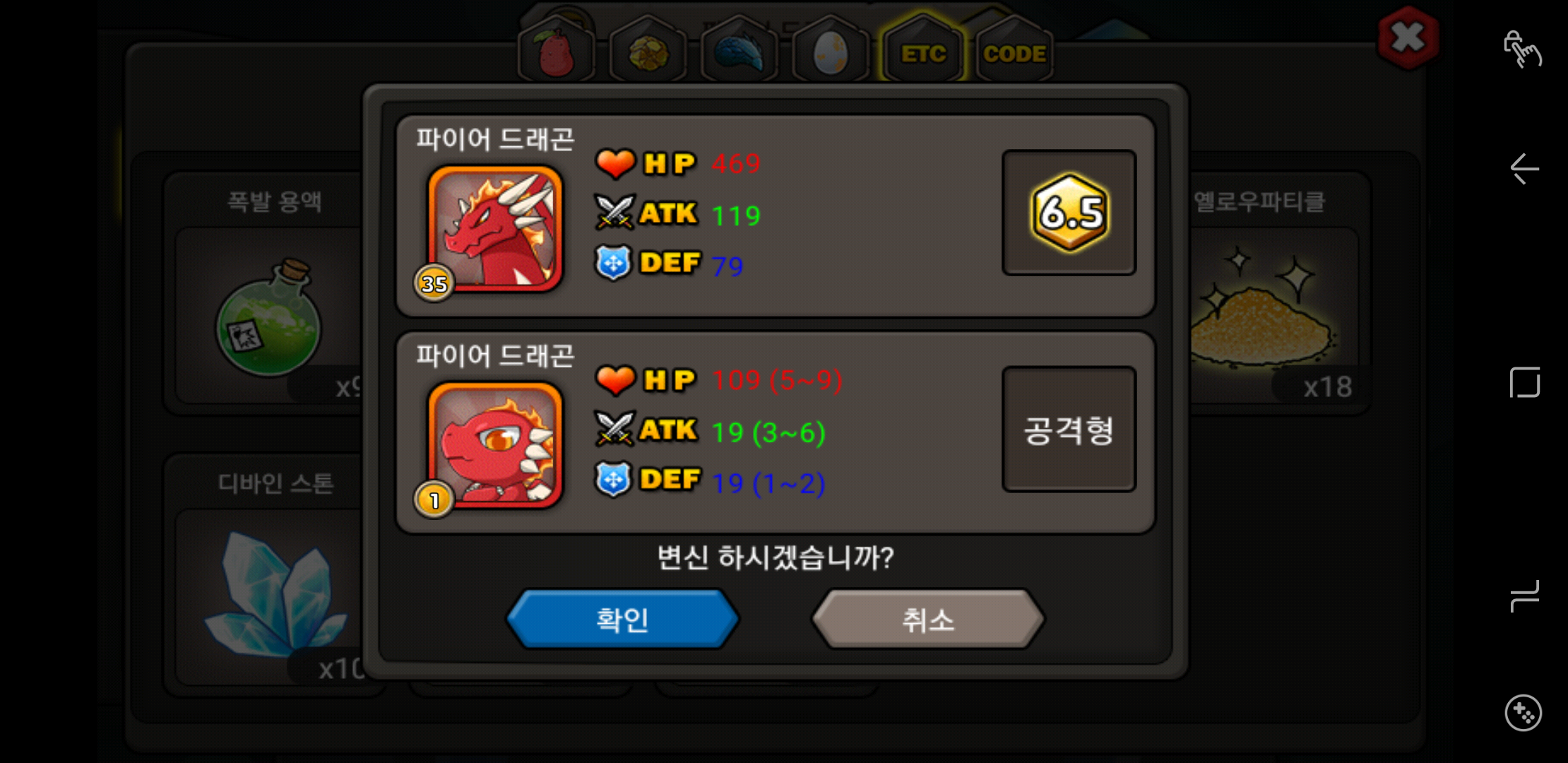
Task: Select the gold nugget category tab
Action: (x=648, y=51)
